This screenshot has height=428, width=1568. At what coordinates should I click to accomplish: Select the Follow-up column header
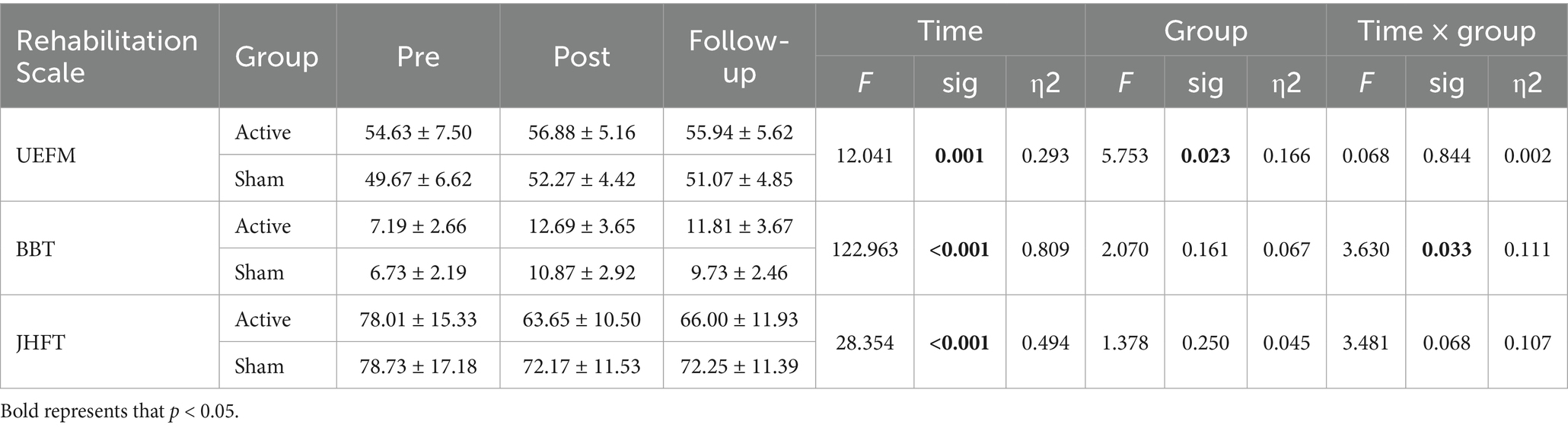point(738,56)
